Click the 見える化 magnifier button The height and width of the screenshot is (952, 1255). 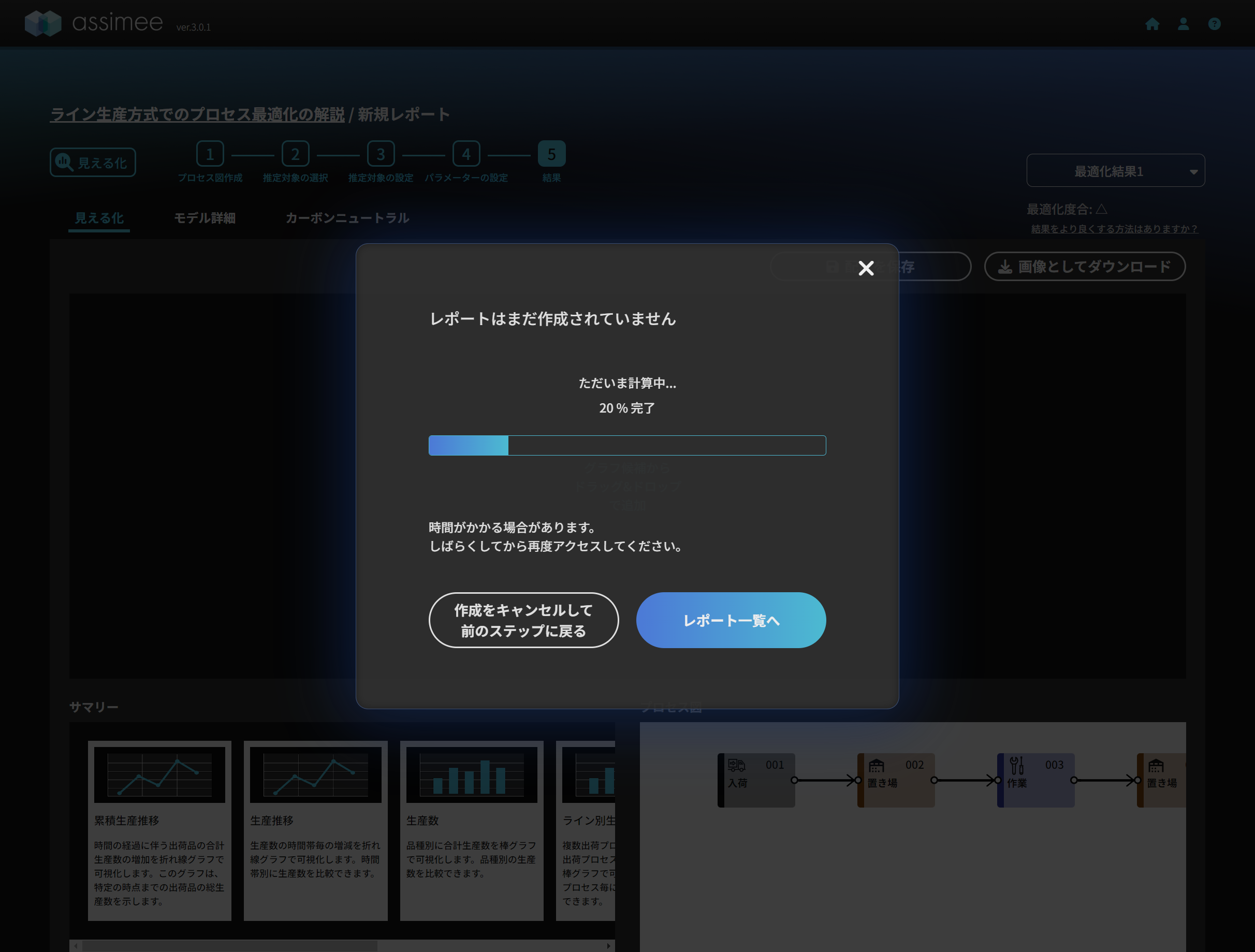[93, 162]
